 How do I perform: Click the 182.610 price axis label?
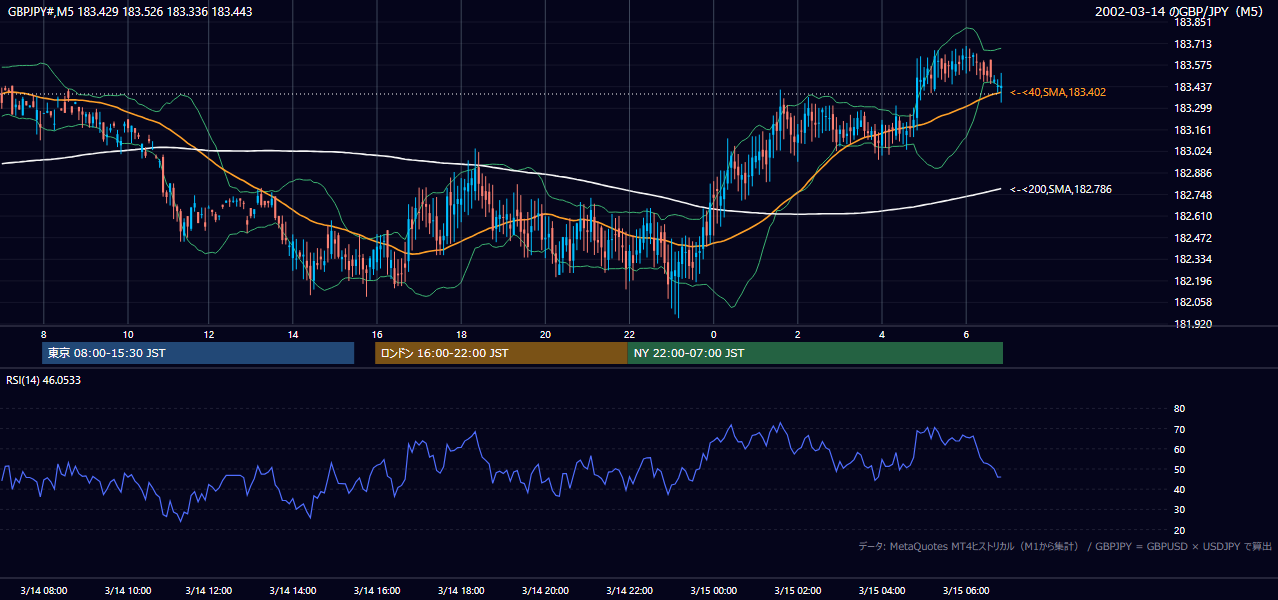click(x=1192, y=216)
